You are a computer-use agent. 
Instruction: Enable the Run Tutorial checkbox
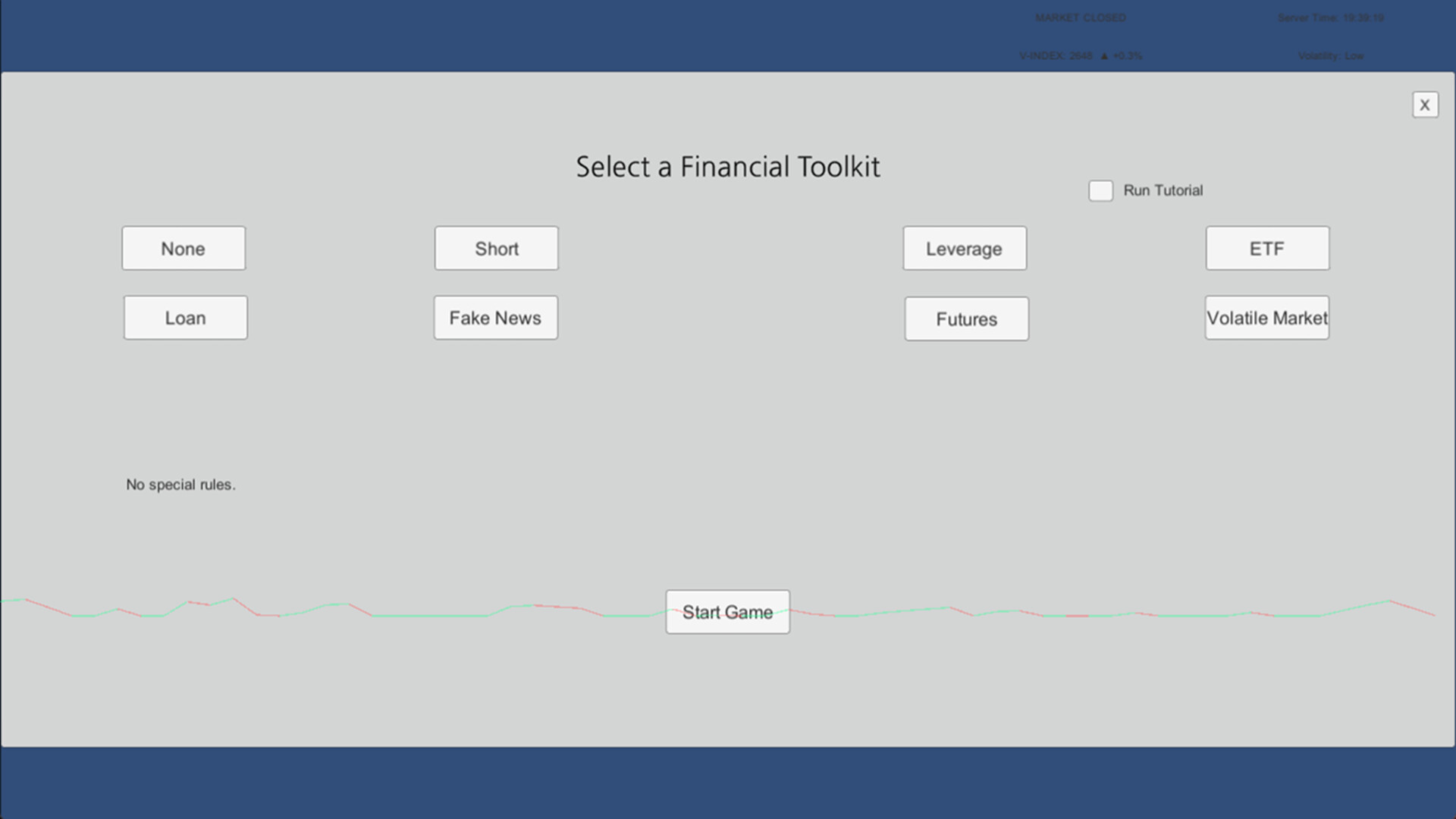click(x=1100, y=190)
